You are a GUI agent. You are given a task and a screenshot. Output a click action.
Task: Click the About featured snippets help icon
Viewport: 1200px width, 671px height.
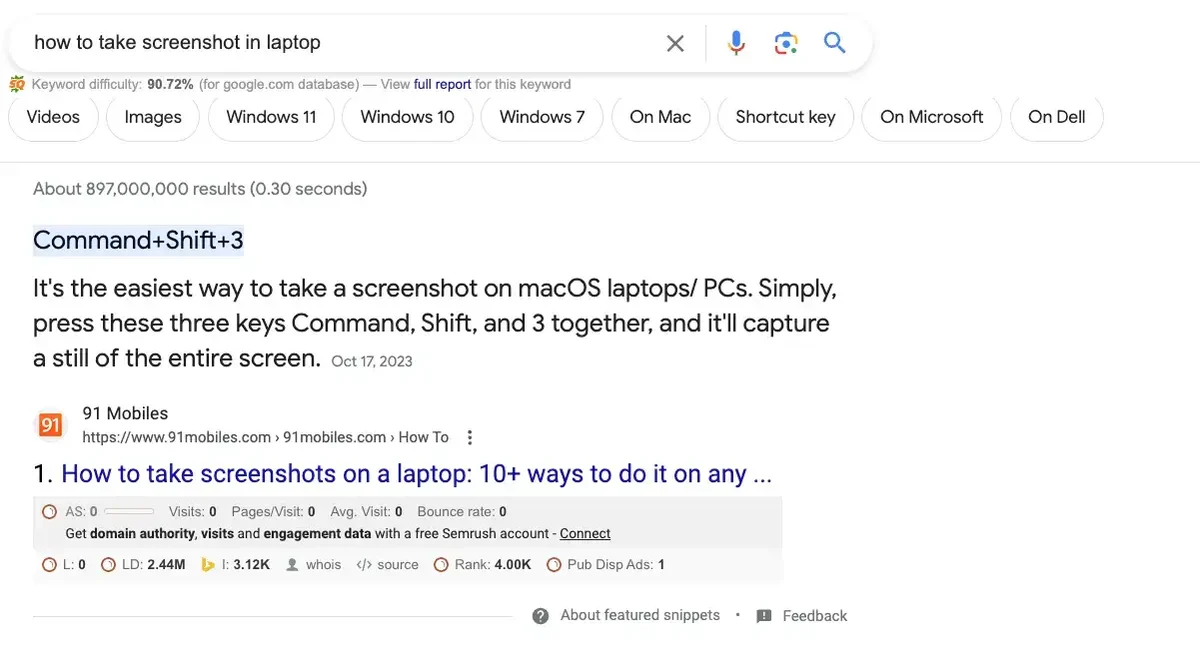point(541,615)
